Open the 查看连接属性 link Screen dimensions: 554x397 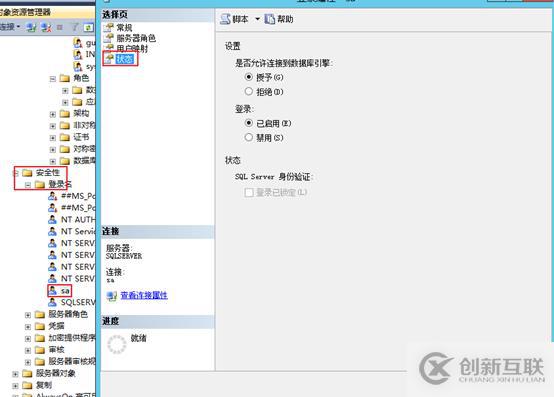(144, 295)
